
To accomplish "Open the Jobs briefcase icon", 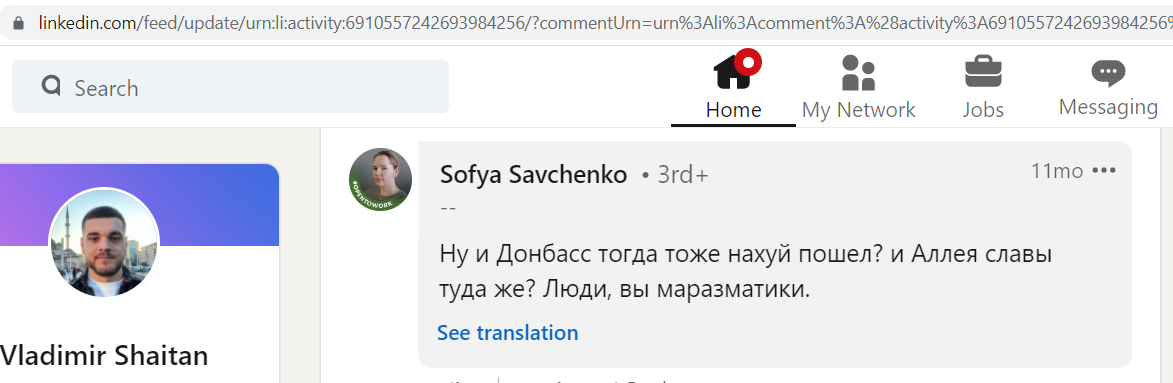I will pos(983,72).
